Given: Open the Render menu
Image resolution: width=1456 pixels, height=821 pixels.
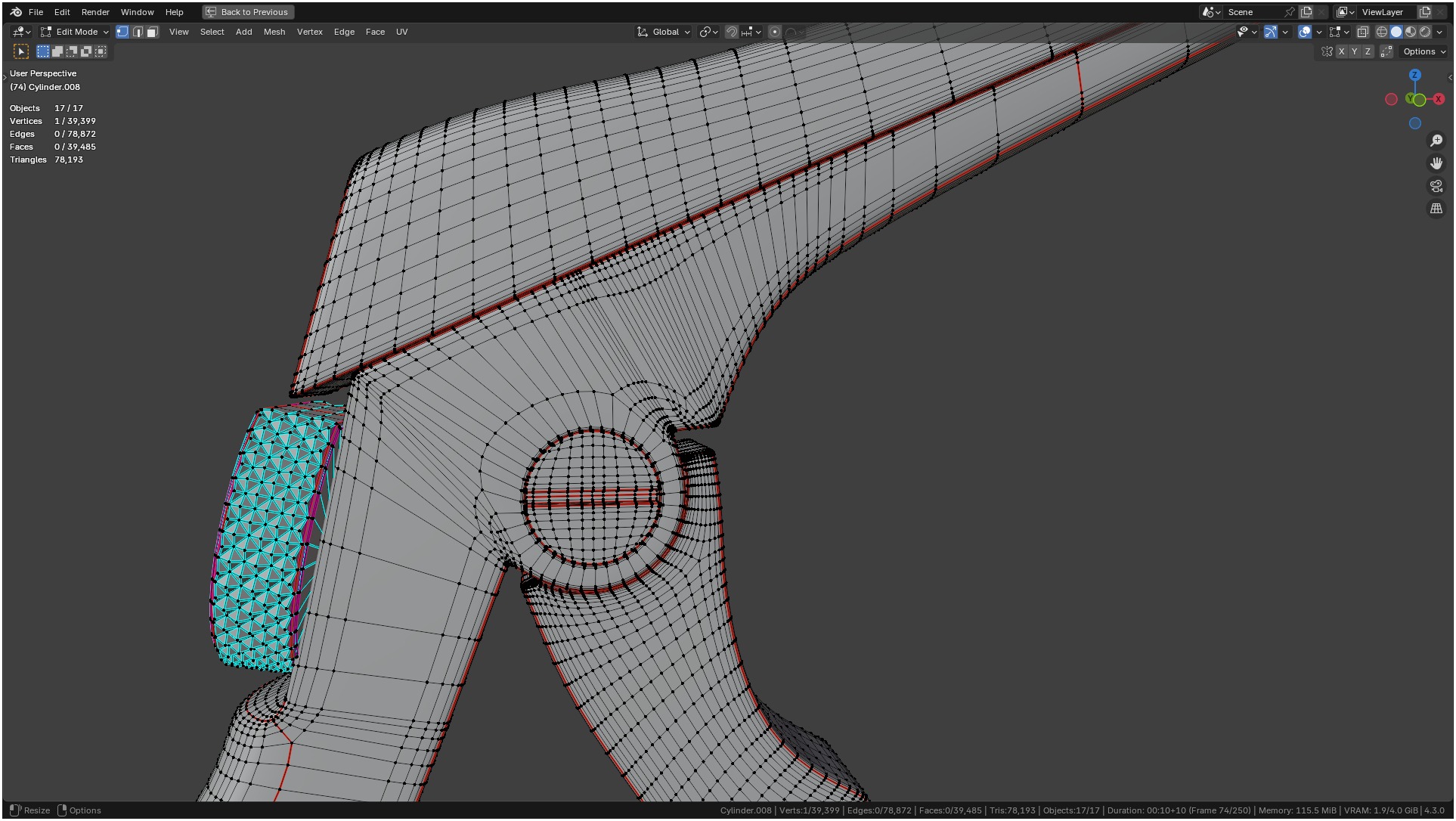Looking at the screenshot, I should click(95, 12).
